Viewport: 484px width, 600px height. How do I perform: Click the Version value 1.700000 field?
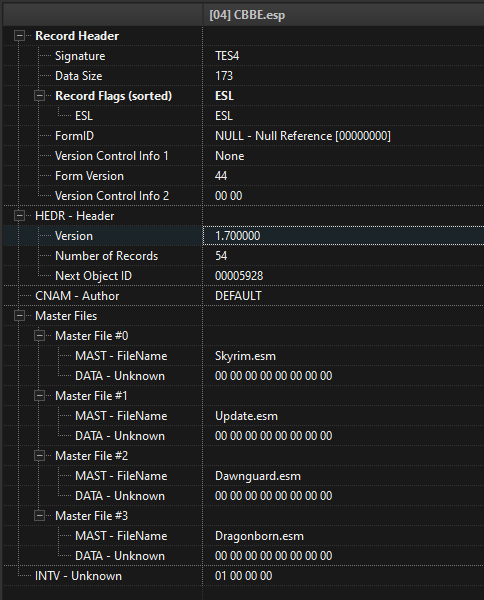point(344,236)
